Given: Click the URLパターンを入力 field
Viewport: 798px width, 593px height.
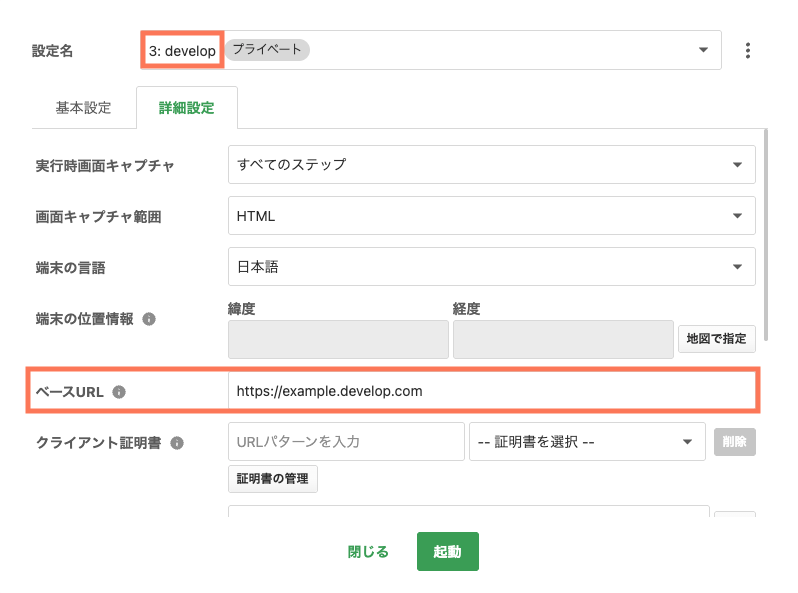Looking at the screenshot, I should tap(346, 442).
